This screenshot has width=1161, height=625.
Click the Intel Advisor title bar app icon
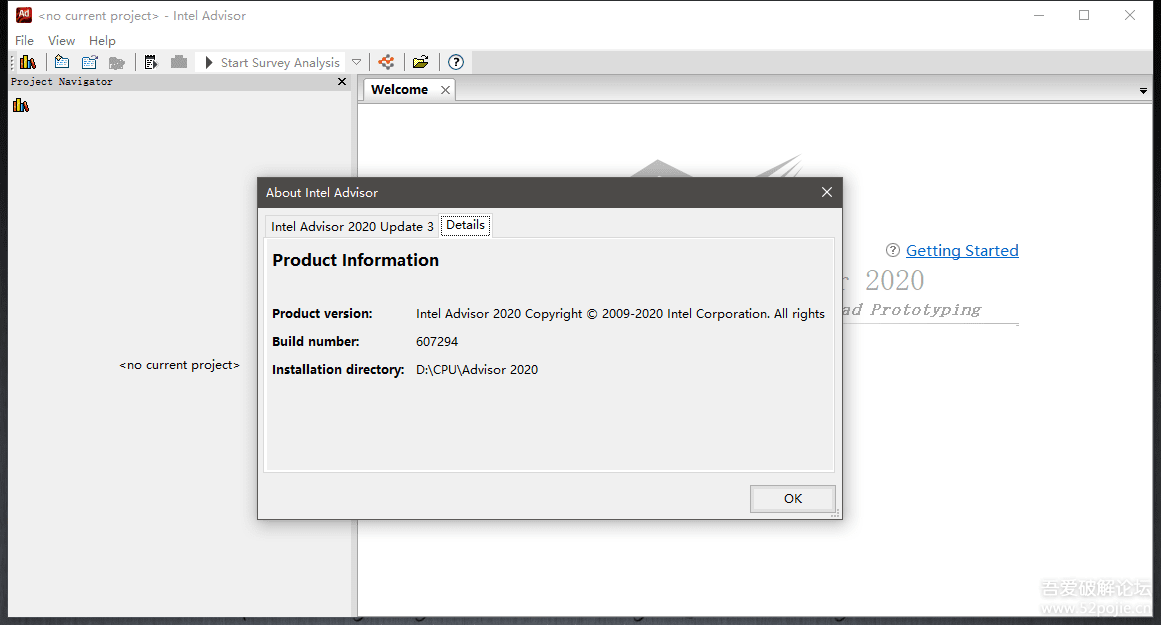click(x=24, y=15)
